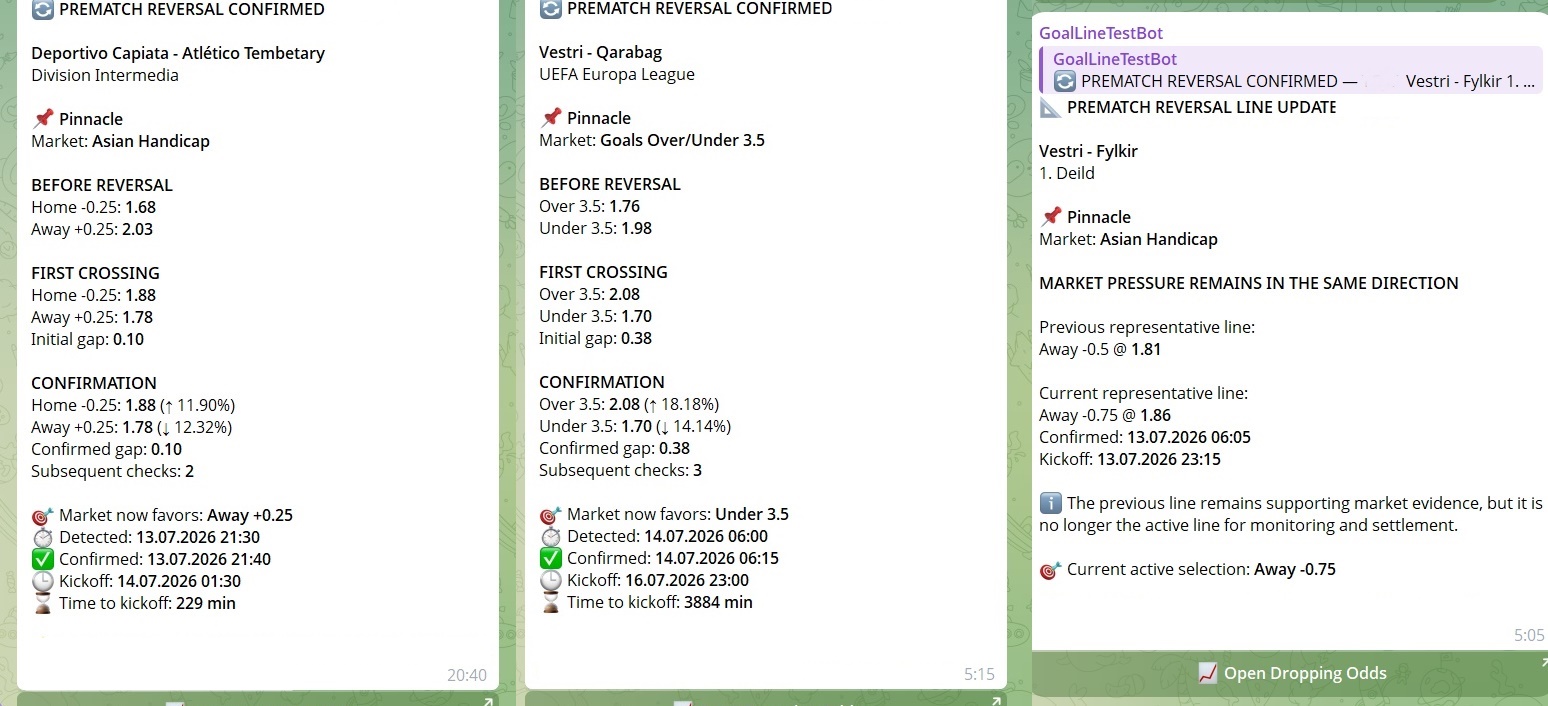Select 'Confirmed gap: 0.38' line

point(614,448)
